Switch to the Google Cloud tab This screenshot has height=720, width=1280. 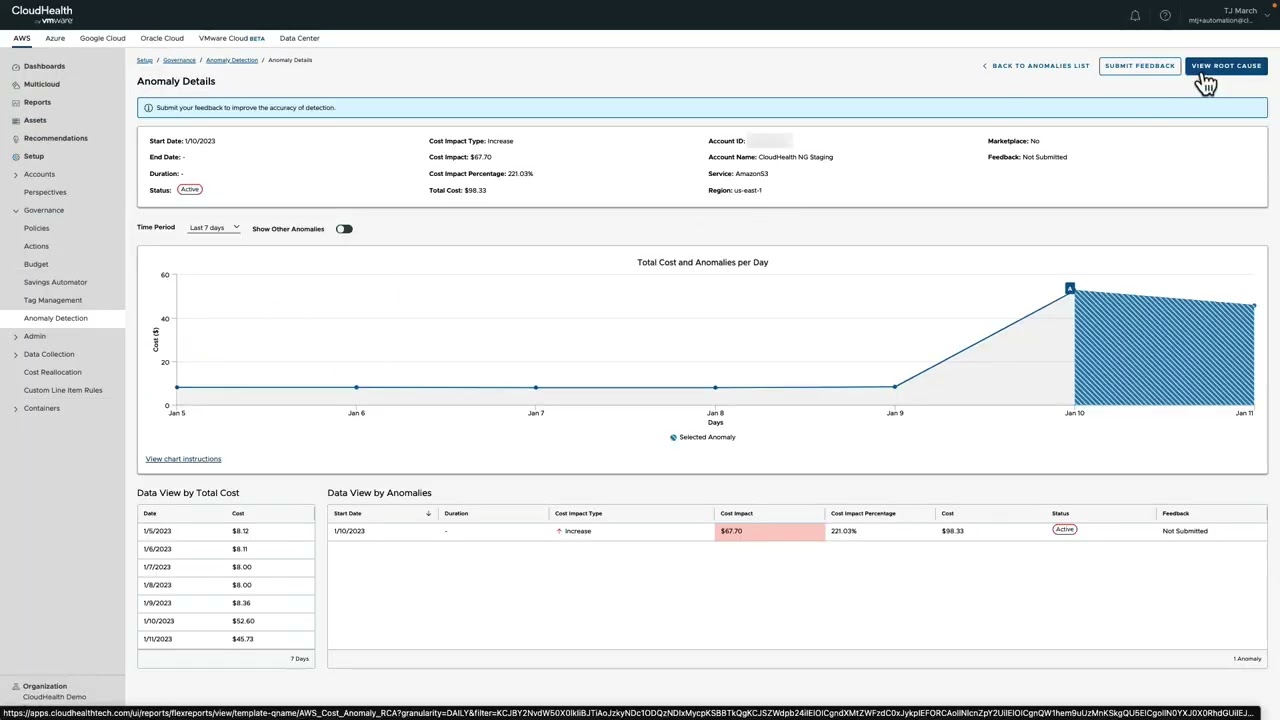(103, 38)
